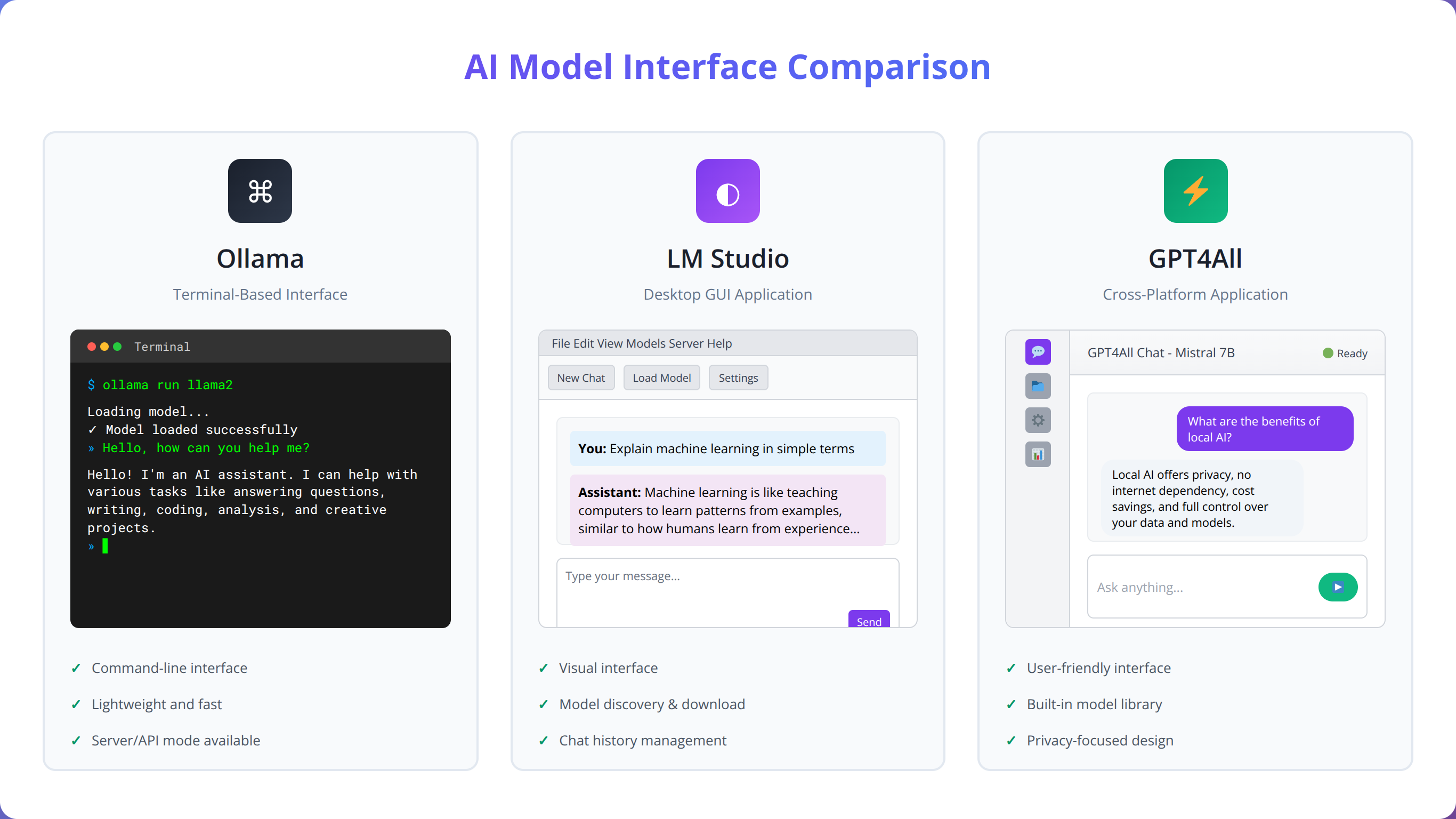The image size is (1456, 819).
Task: Focus the 'Type your message...' input box
Action: click(x=727, y=593)
